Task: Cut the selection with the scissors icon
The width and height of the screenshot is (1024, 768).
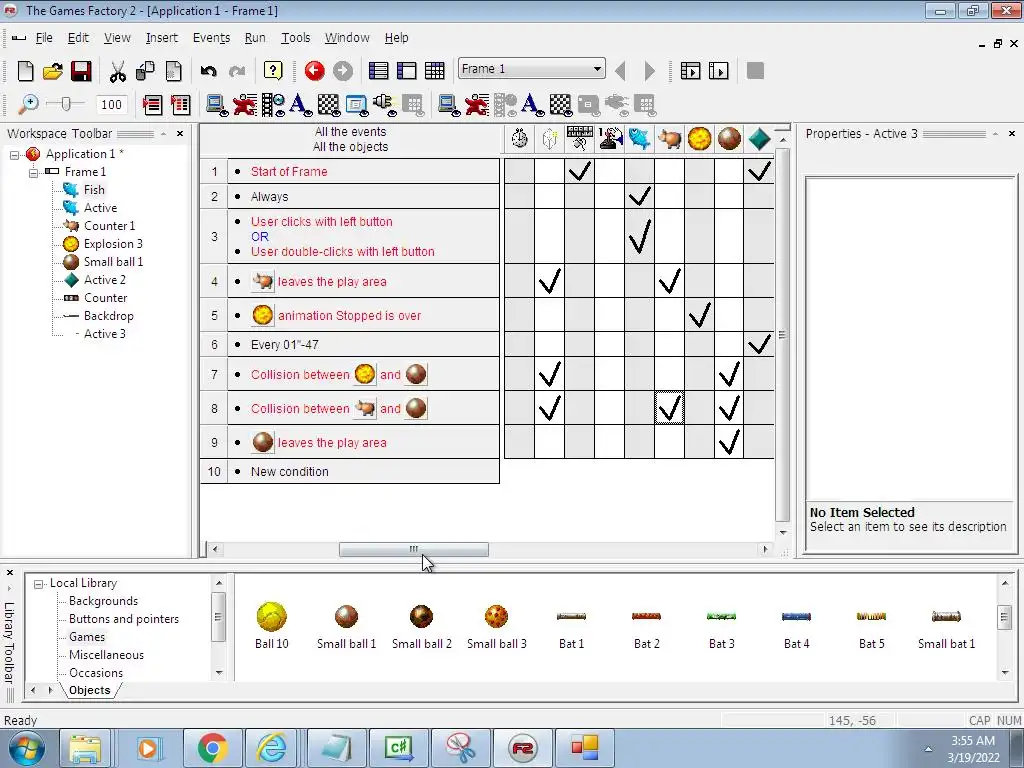Action: (118, 71)
